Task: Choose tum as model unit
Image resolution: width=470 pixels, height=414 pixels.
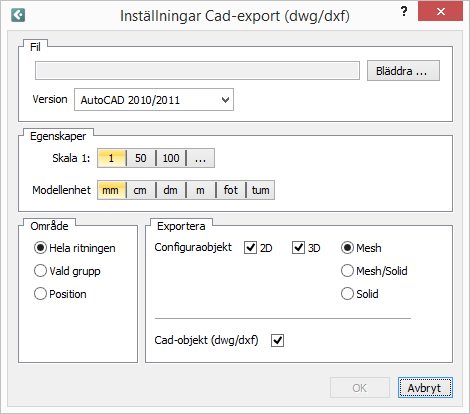Action: coord(260,190)
